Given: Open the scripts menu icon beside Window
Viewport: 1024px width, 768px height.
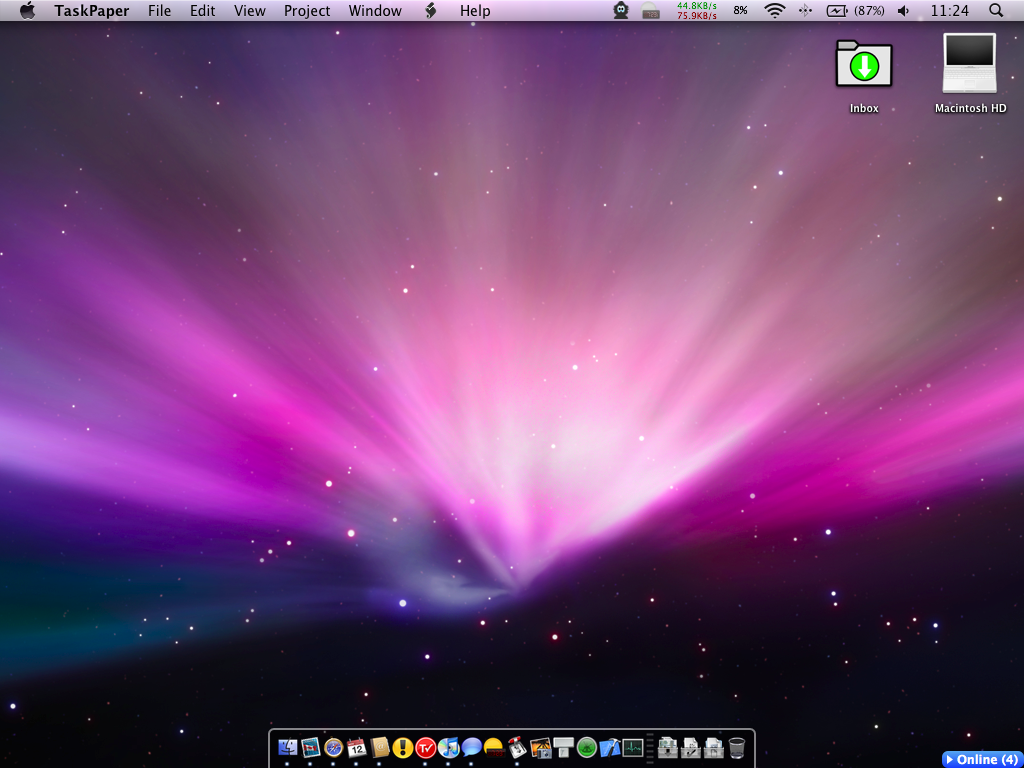Looking at the screenshot, I should [x=430, y=10].
